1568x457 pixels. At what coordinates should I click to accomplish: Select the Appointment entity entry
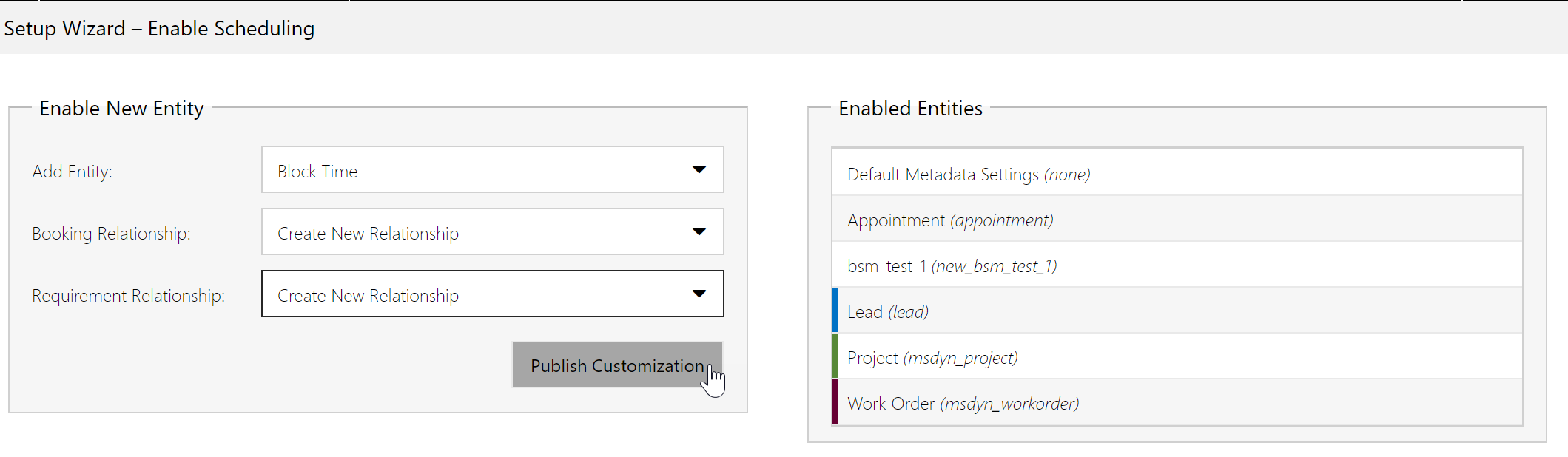[x=949, y=220]
